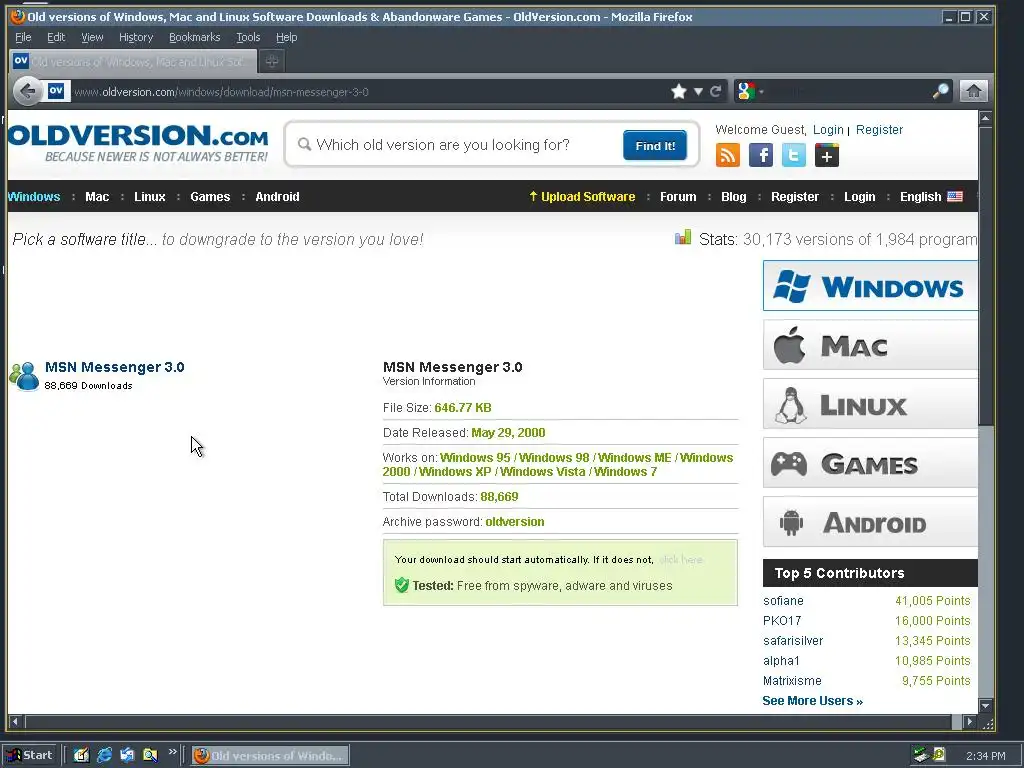
Task: Open the Linux link in the navigation bar
Action: pos(150,197)
